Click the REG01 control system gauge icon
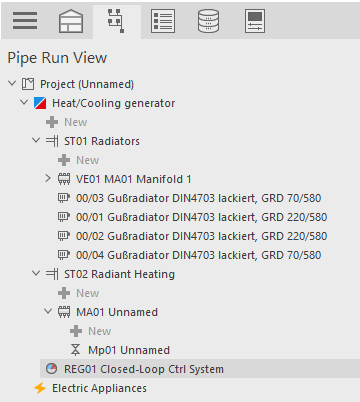 coord(51,369)
